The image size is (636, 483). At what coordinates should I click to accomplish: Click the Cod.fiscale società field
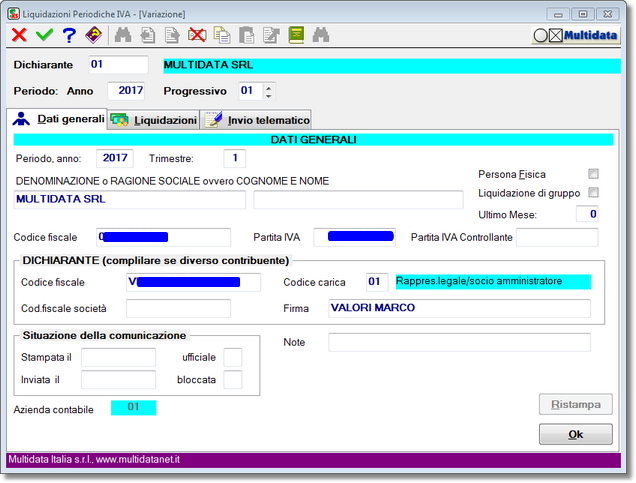(178, 309)
